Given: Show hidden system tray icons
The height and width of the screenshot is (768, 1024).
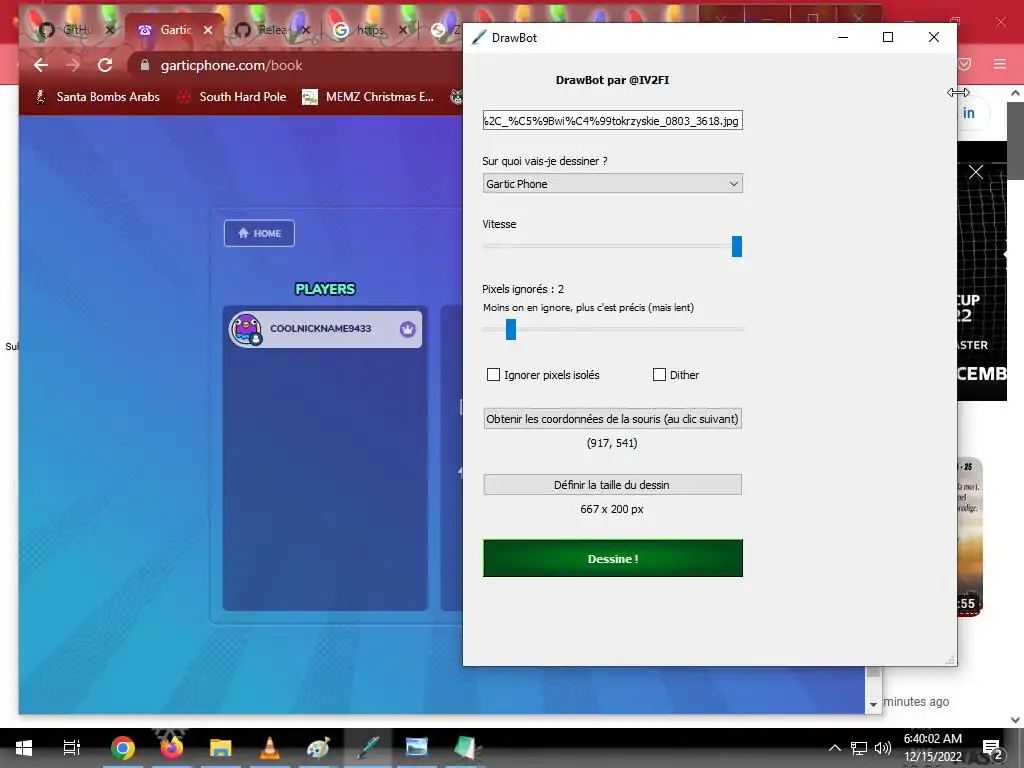Looking at the screenshot, I should click(835, 748).
